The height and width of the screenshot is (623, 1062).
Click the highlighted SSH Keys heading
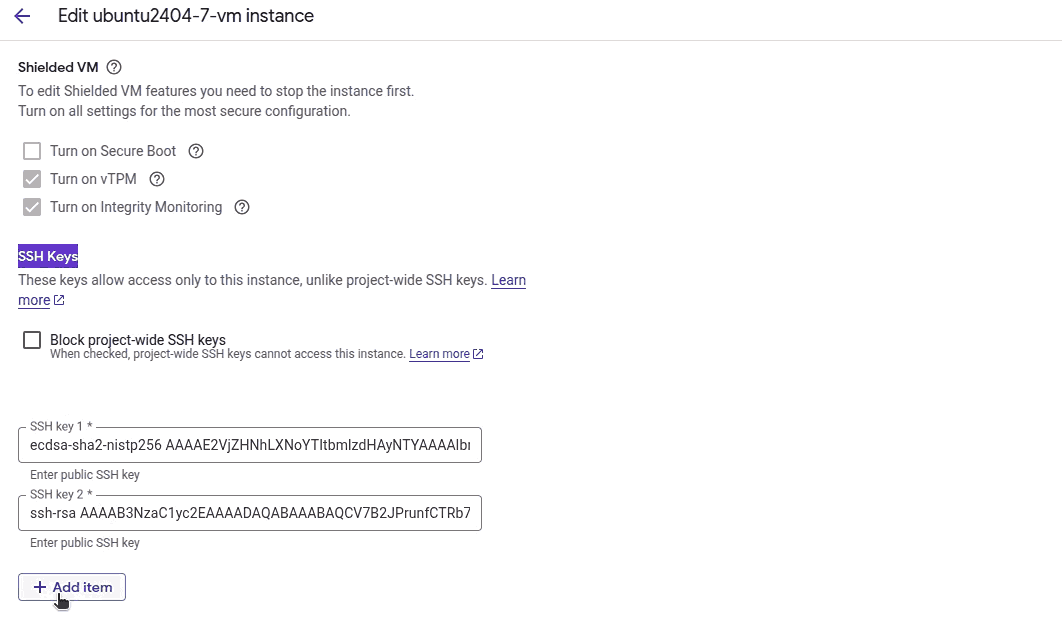coord(48,256)
